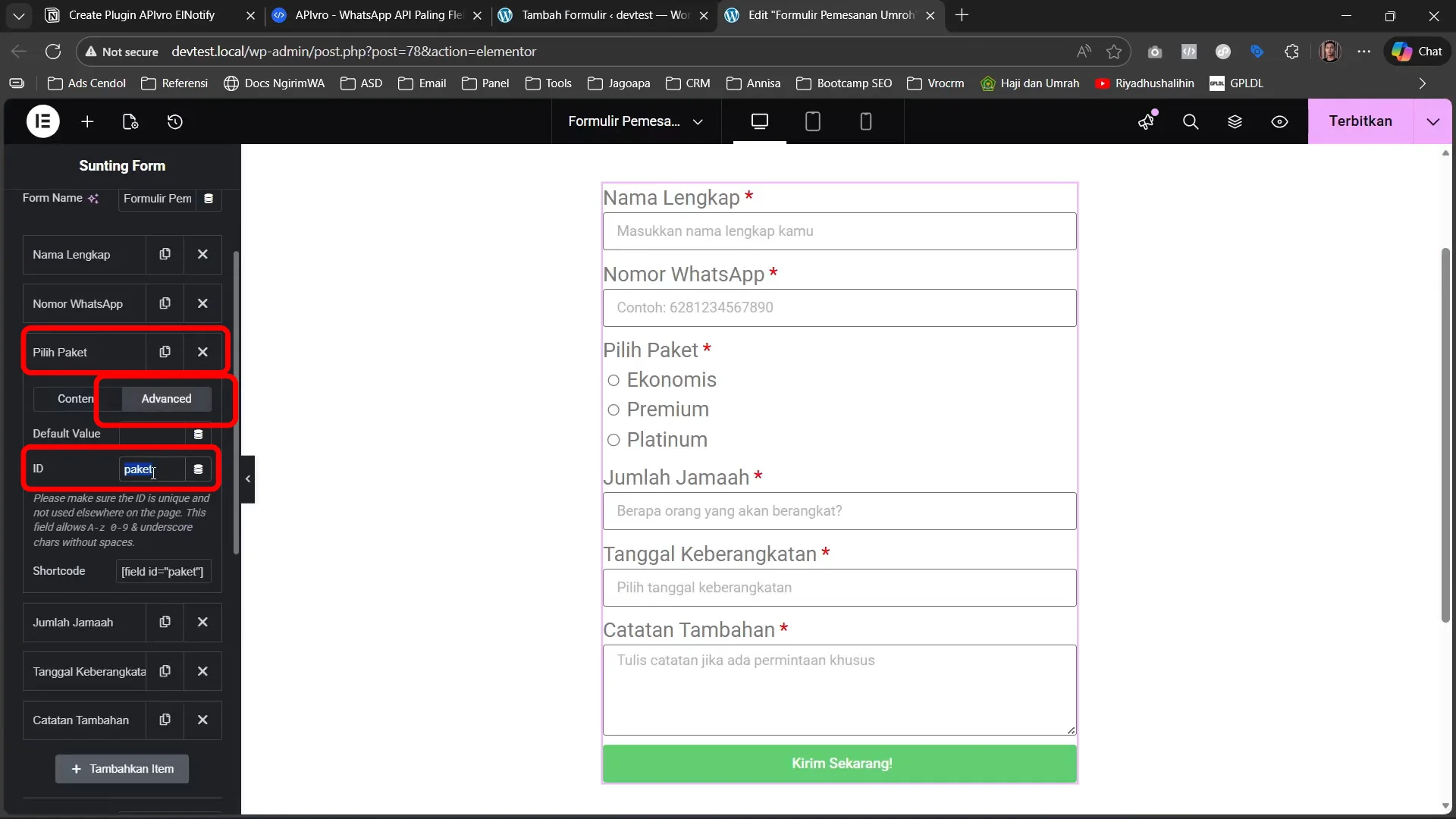Expand the Terbitkan options arrow

1432,121
